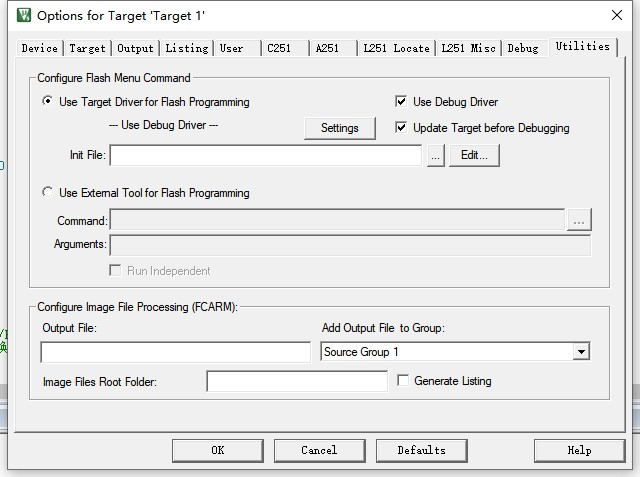Click the Output File text box
The height and width of the screenshot is (477, 640).
176,352
